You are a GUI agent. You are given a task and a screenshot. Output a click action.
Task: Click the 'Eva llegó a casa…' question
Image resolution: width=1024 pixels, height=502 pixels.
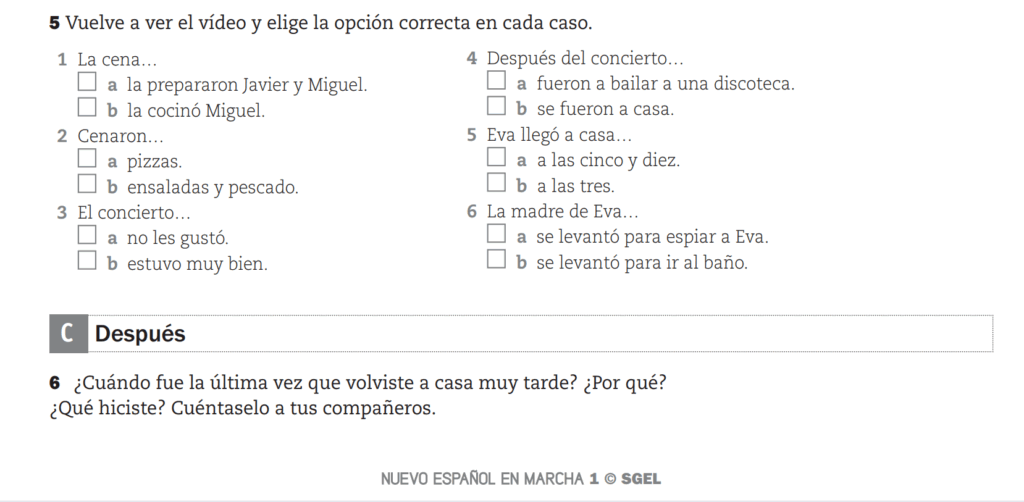coord(560,135)
